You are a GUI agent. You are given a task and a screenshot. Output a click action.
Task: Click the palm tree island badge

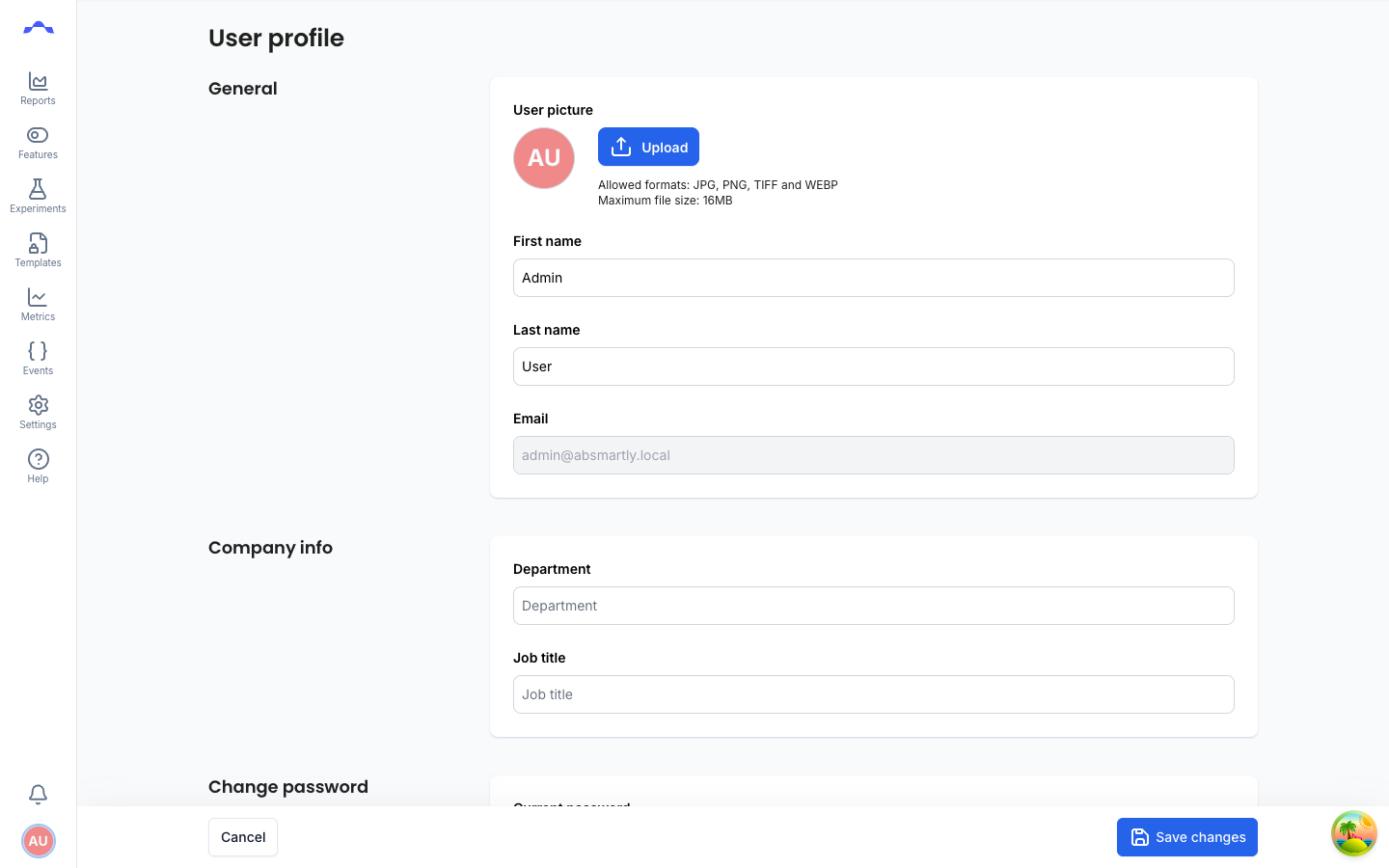click(1354, 833)
